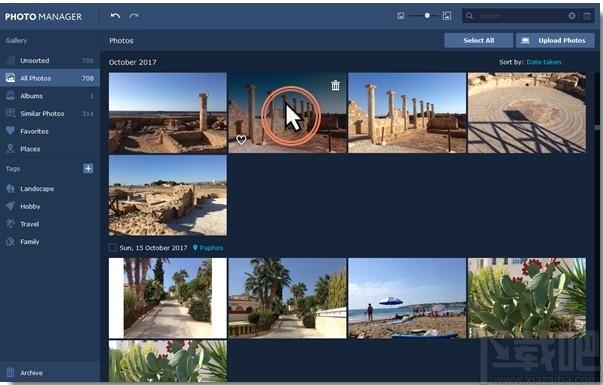Open the Date taken sort dropdown
The height and width of the screenshot is (385, 603).
pyautogui.click(x=544, y=62)
